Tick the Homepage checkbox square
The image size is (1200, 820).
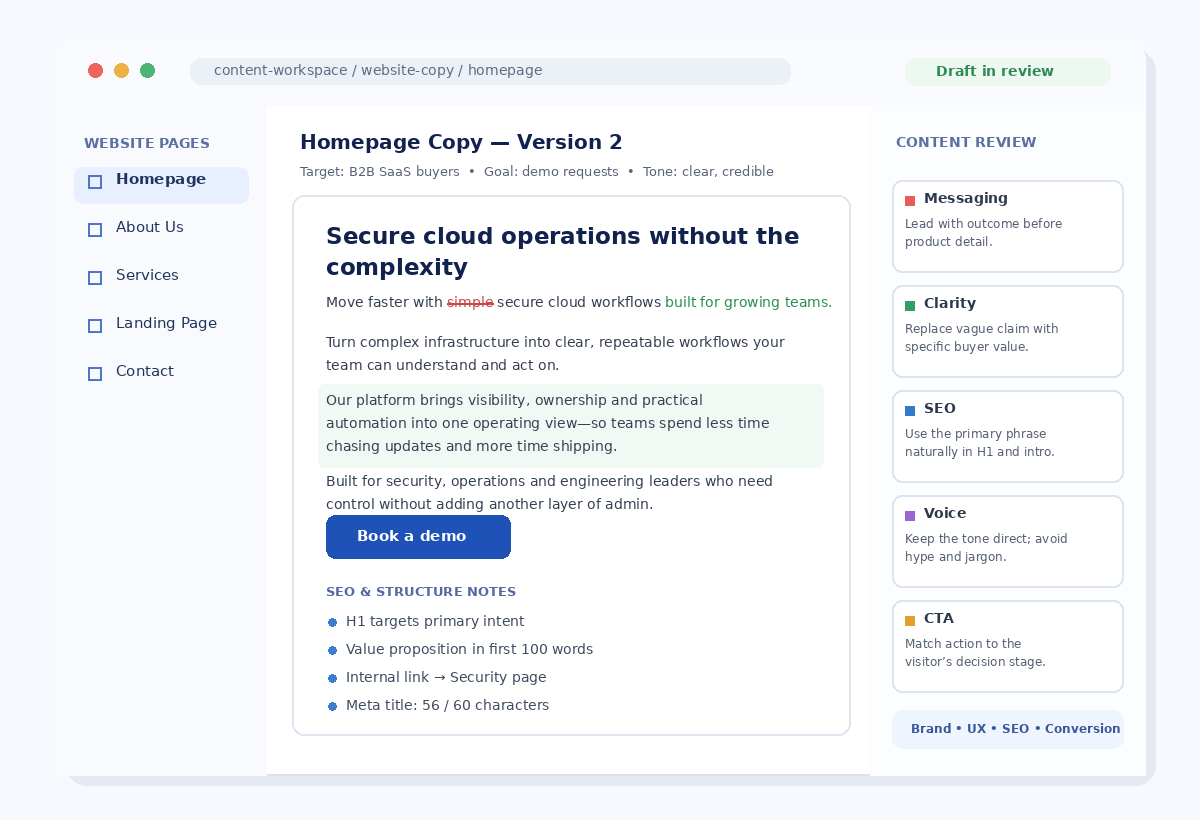click(x=95, y=182)
